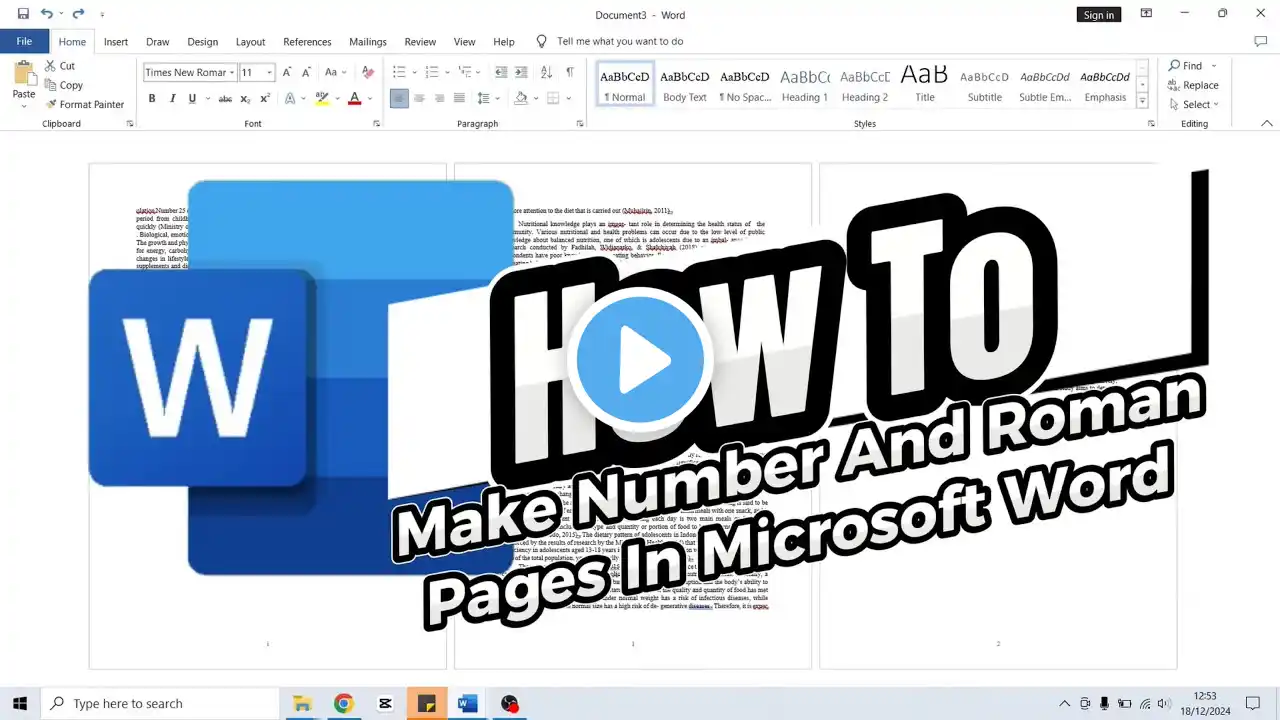1280x720 pixels.
Task: Click the Sort A-Z icon
Action: pos(546,72)
